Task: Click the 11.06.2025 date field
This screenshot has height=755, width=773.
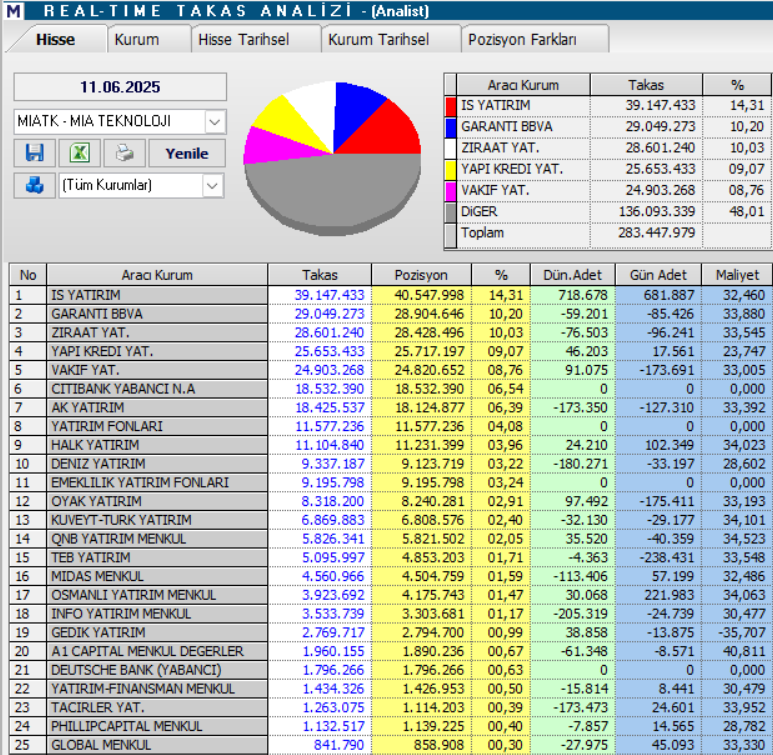Action: [120, 87]
